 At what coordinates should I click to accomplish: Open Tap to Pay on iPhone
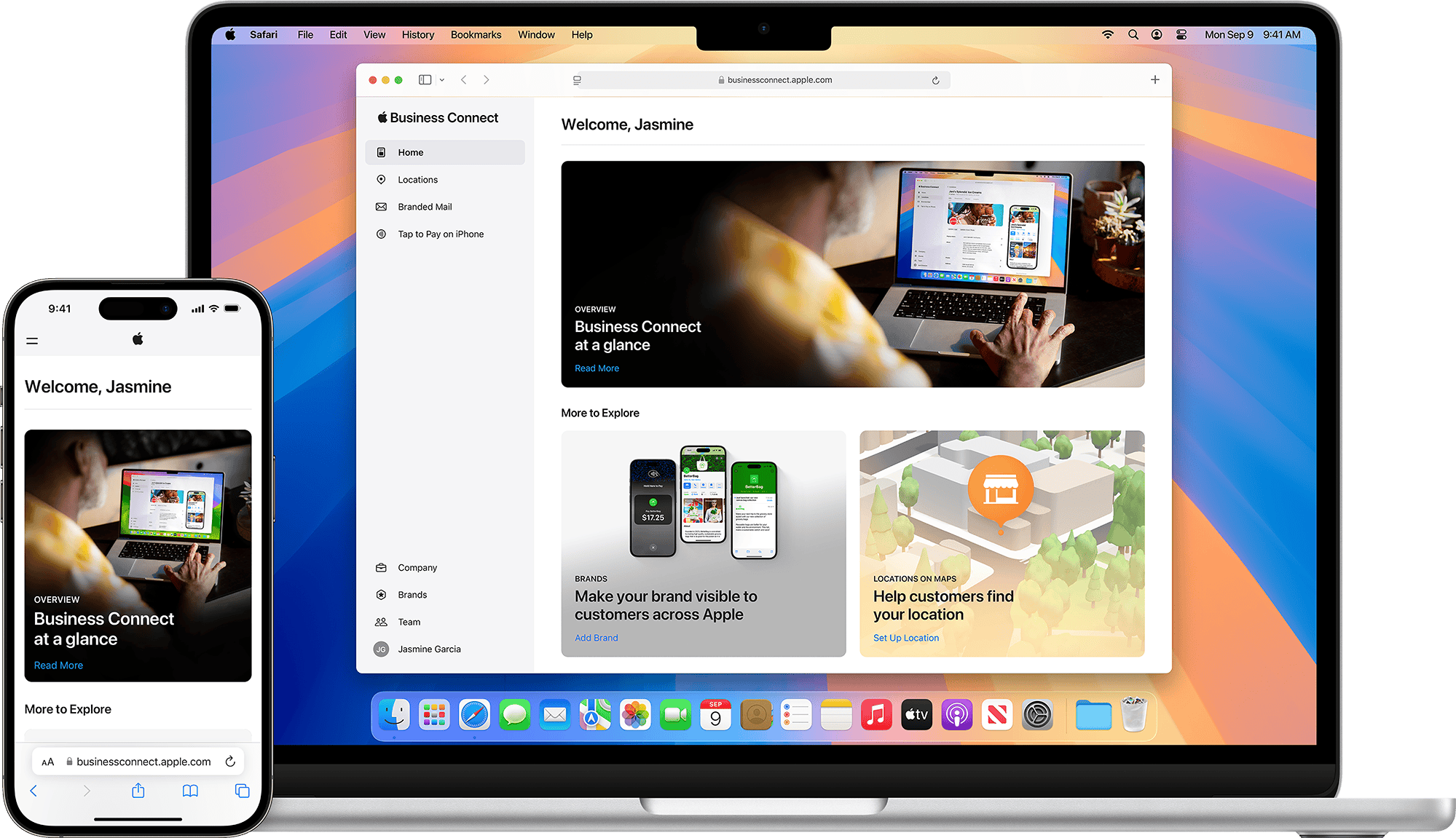coord(440,234)
